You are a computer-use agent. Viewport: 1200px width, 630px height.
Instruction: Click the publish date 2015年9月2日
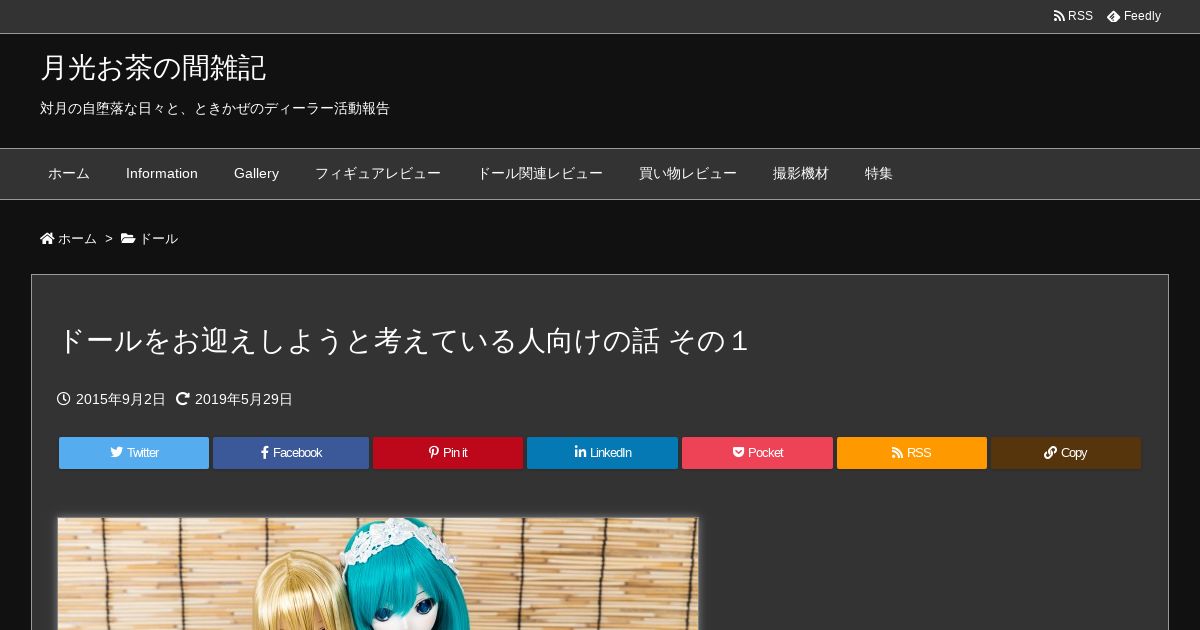(121, 399)
